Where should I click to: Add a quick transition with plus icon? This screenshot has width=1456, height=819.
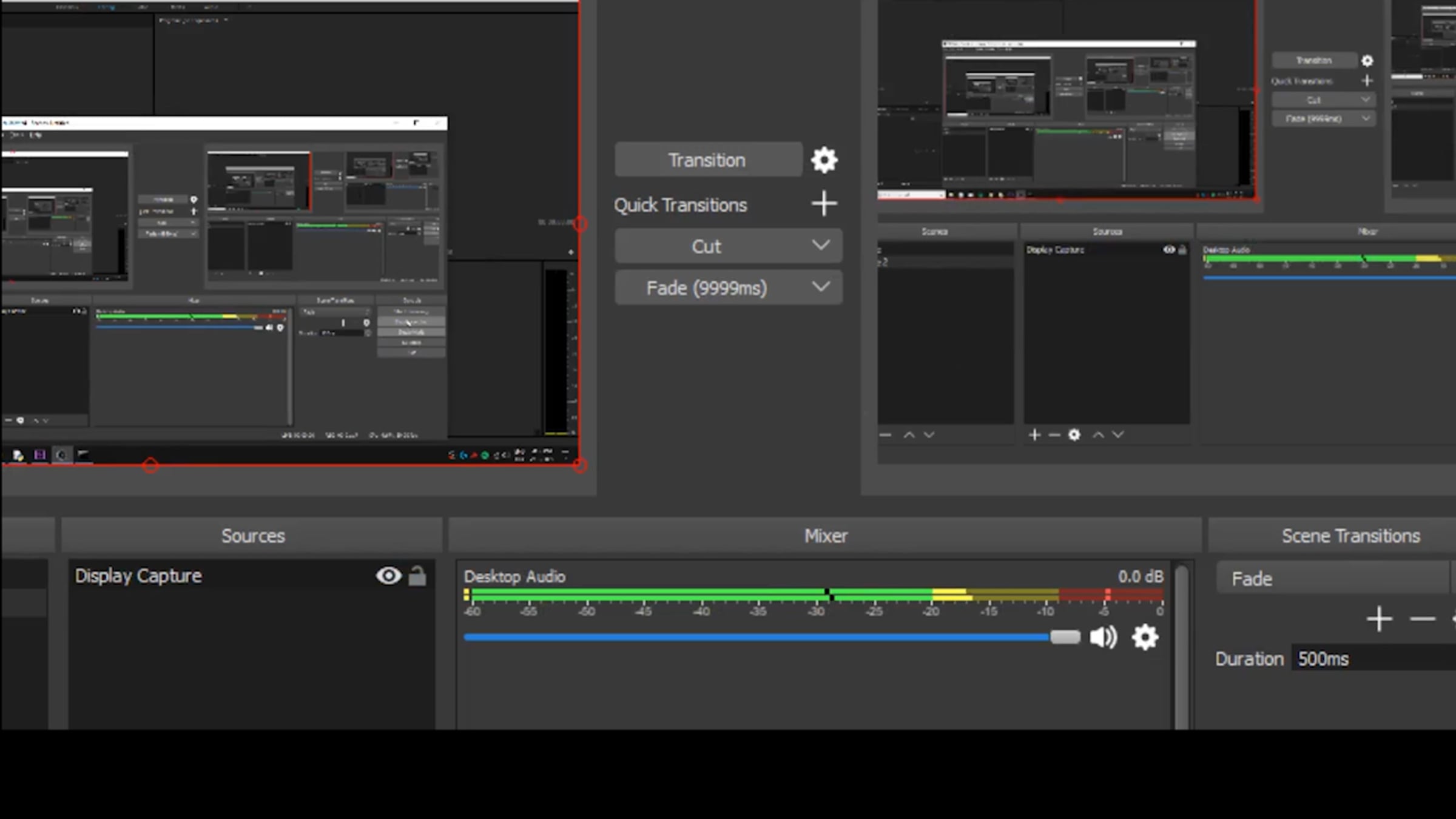tap(824, 204)
